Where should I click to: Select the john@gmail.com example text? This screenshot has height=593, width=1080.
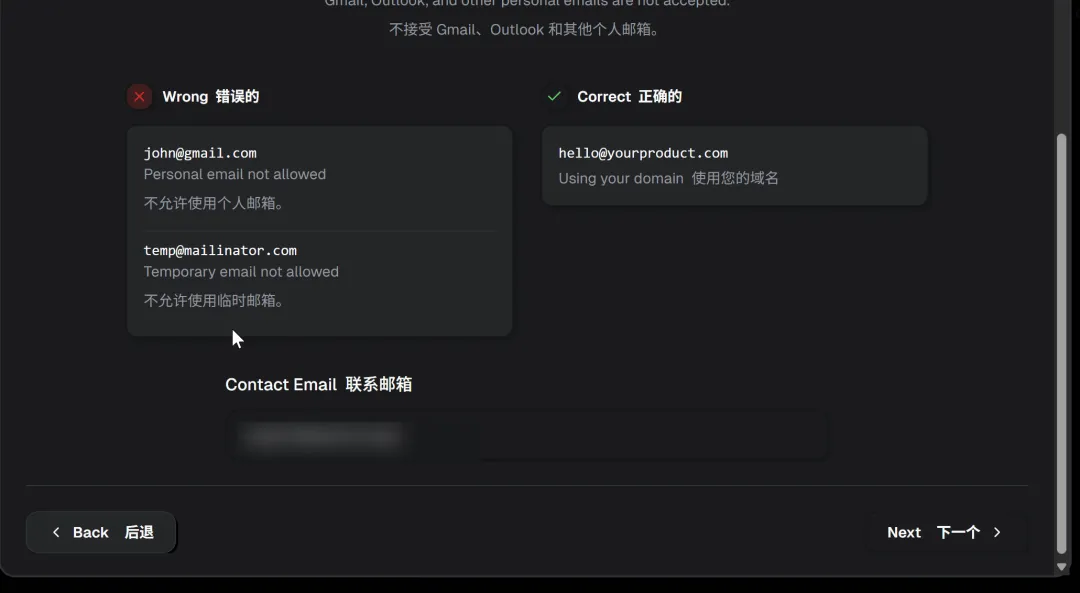[x=200, y=153]
